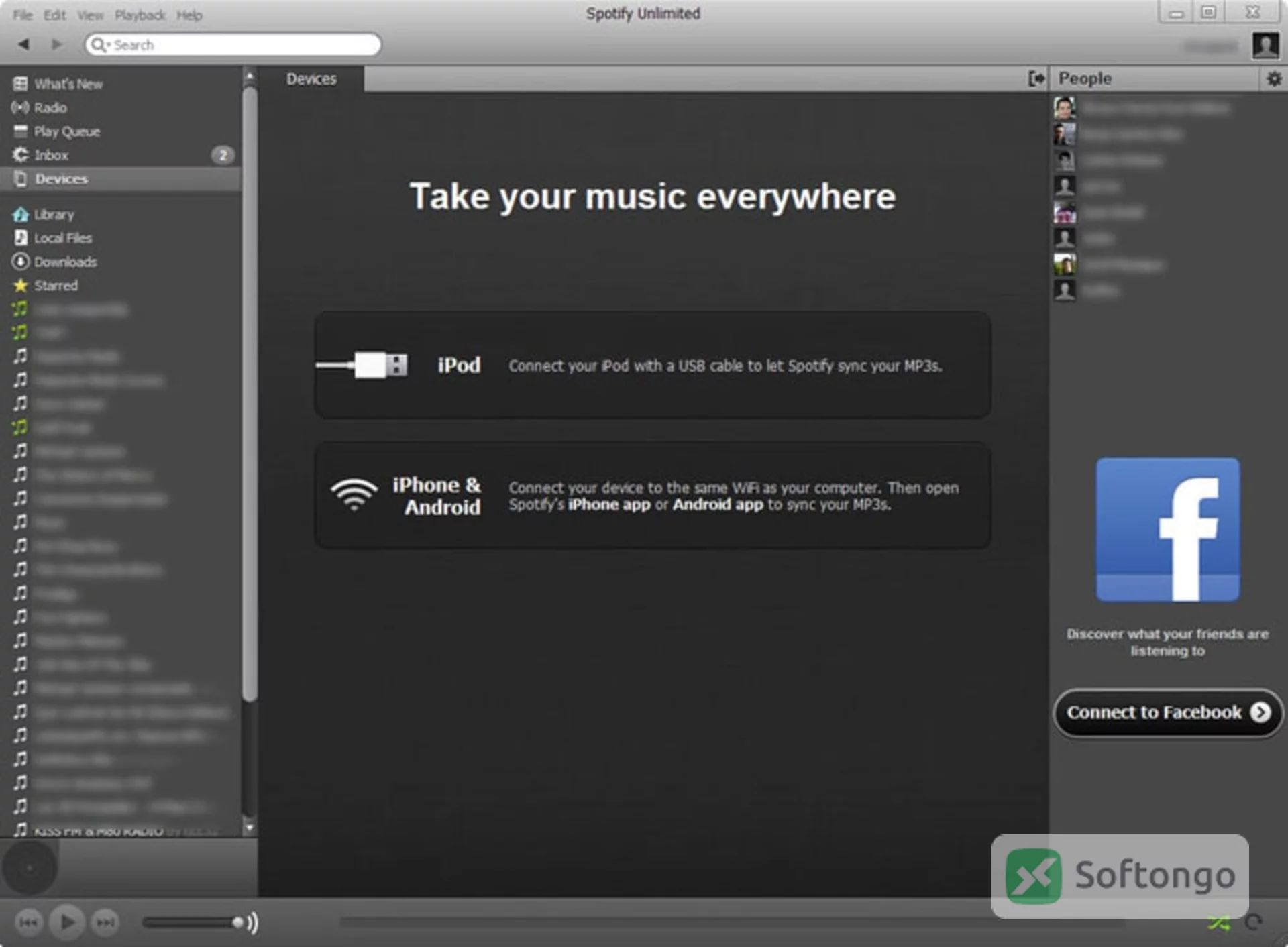
Task: Click the Search input field
Action: 233,45
